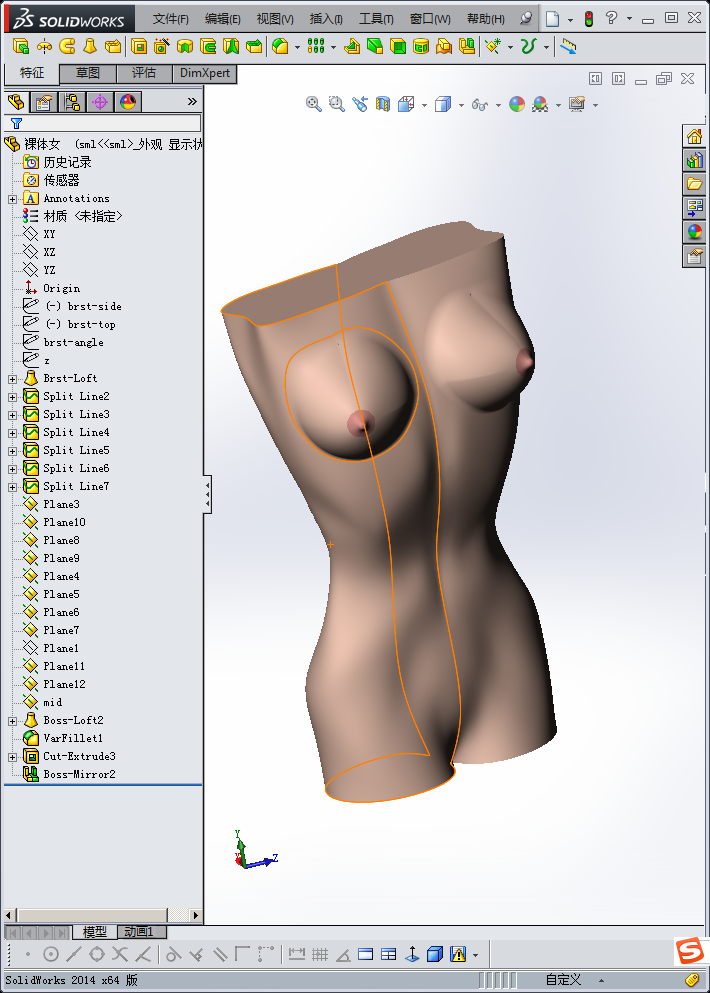Open the 工具(T) menu

(376, 19)
